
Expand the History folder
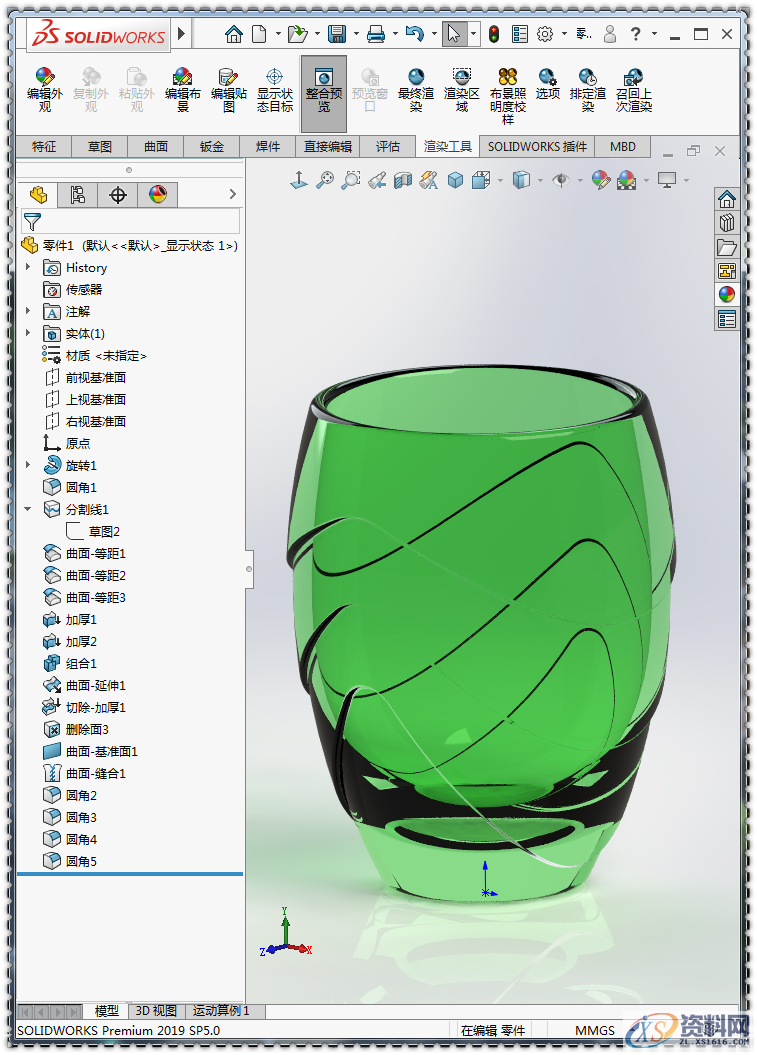pyautogui.click(x=28, y=267)
